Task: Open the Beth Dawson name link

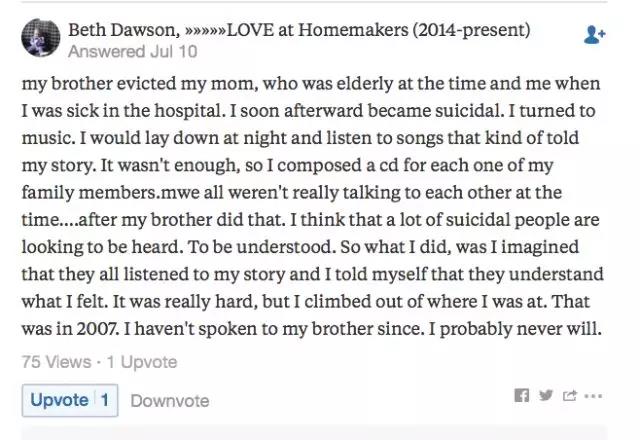Action: pos(124,30)
